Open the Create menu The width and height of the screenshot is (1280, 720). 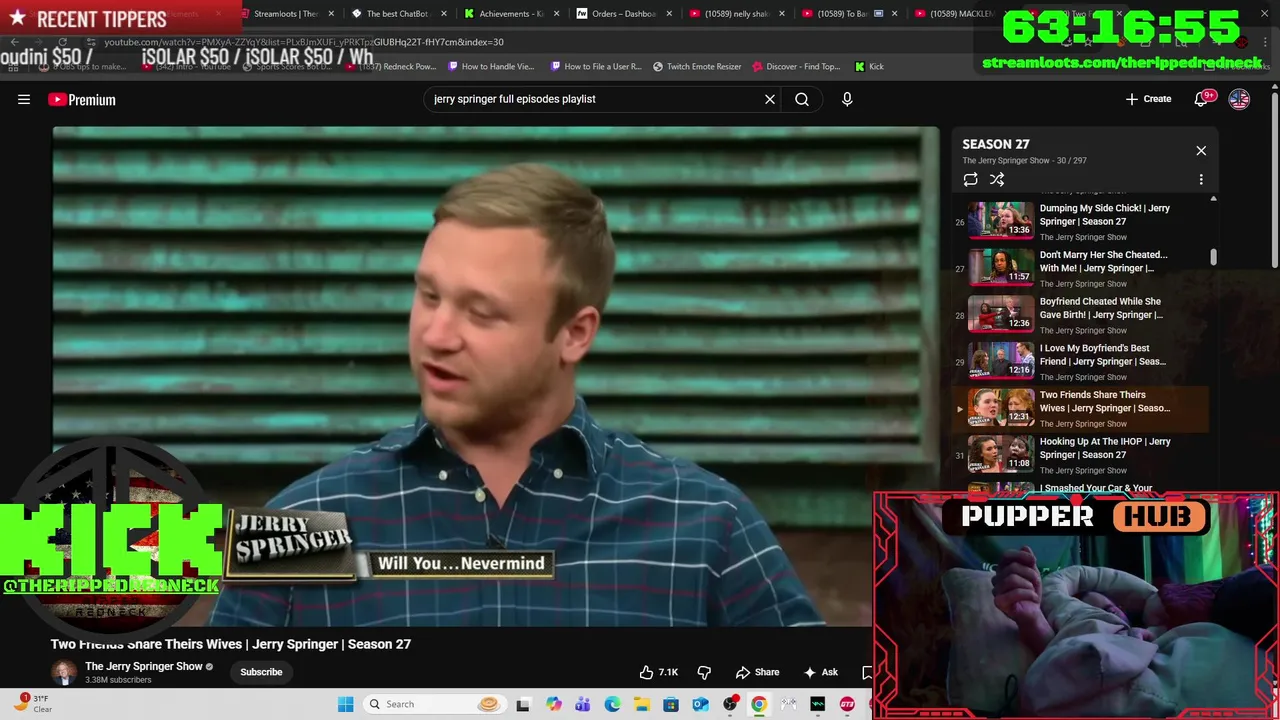(1148, 99)
